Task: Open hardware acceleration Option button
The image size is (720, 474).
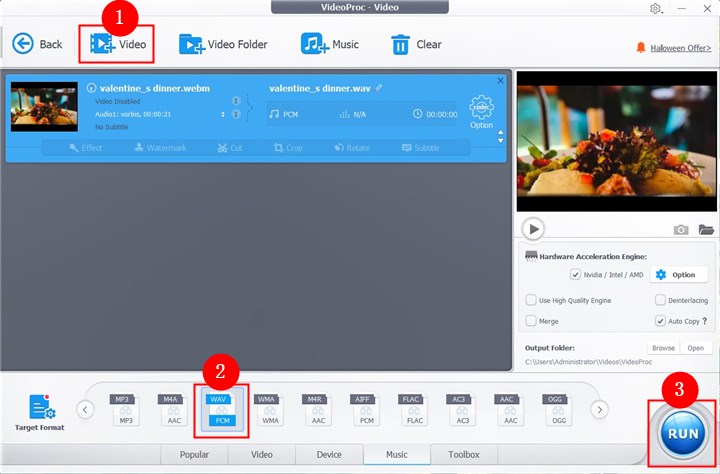Action: [x=679, y=275]
